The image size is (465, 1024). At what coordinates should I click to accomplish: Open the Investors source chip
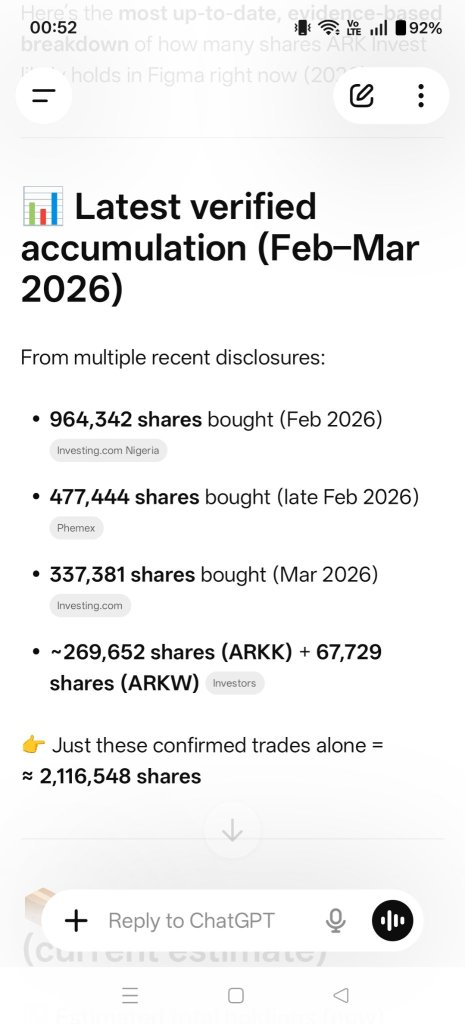pos(235,683)
